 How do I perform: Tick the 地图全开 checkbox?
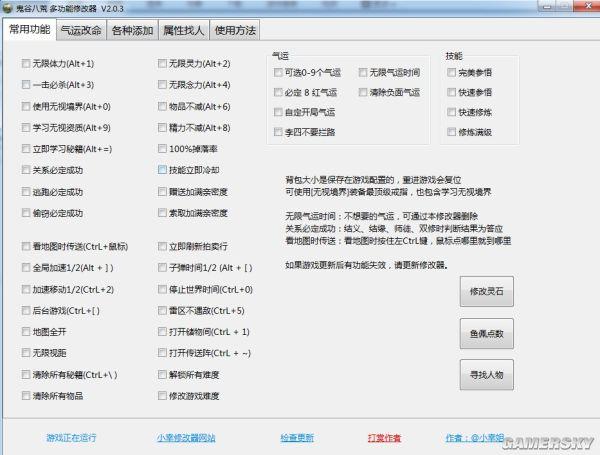pyautogui.click(x=26, y=331)
